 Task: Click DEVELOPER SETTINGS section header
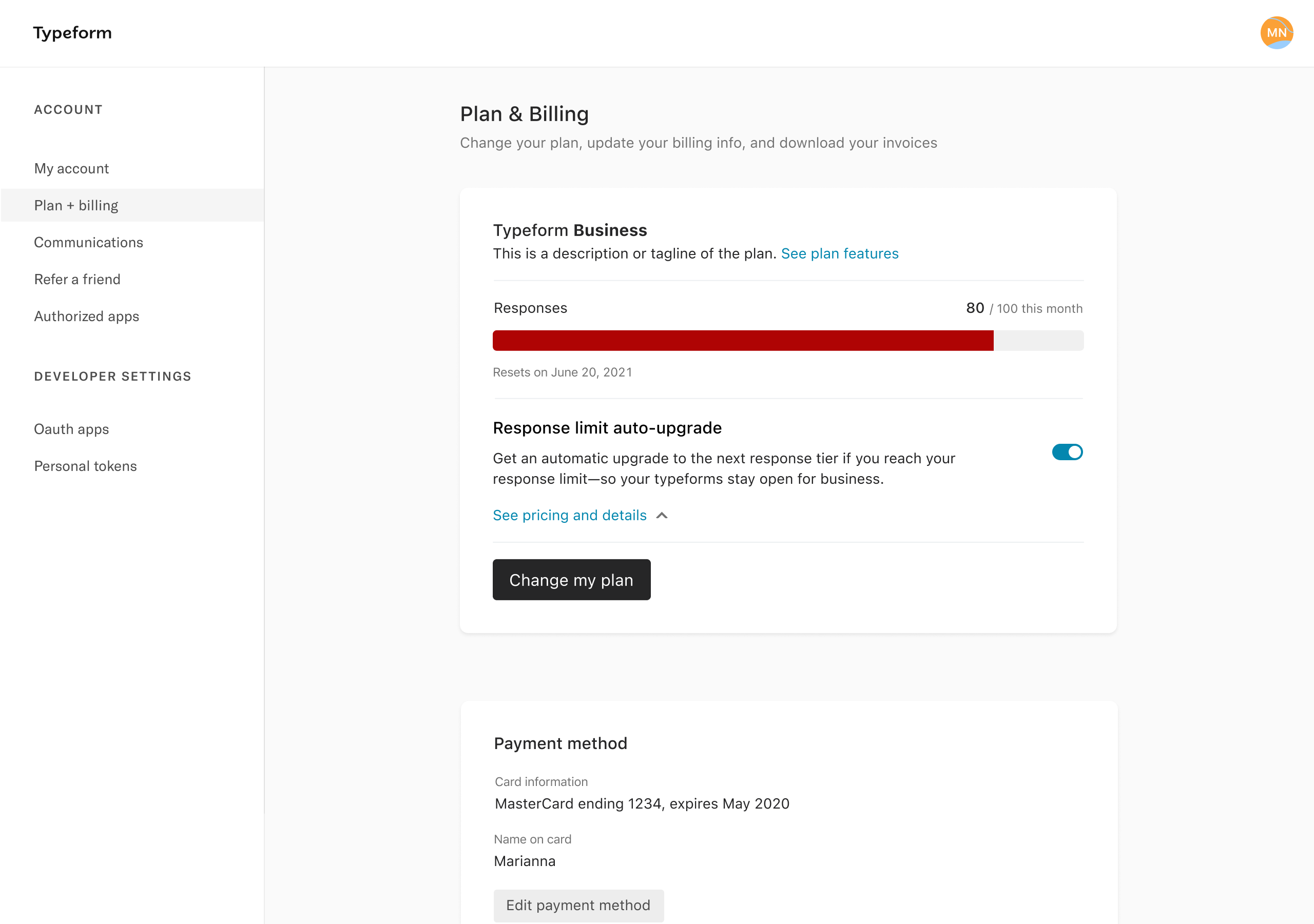click(x=113, y=377)
